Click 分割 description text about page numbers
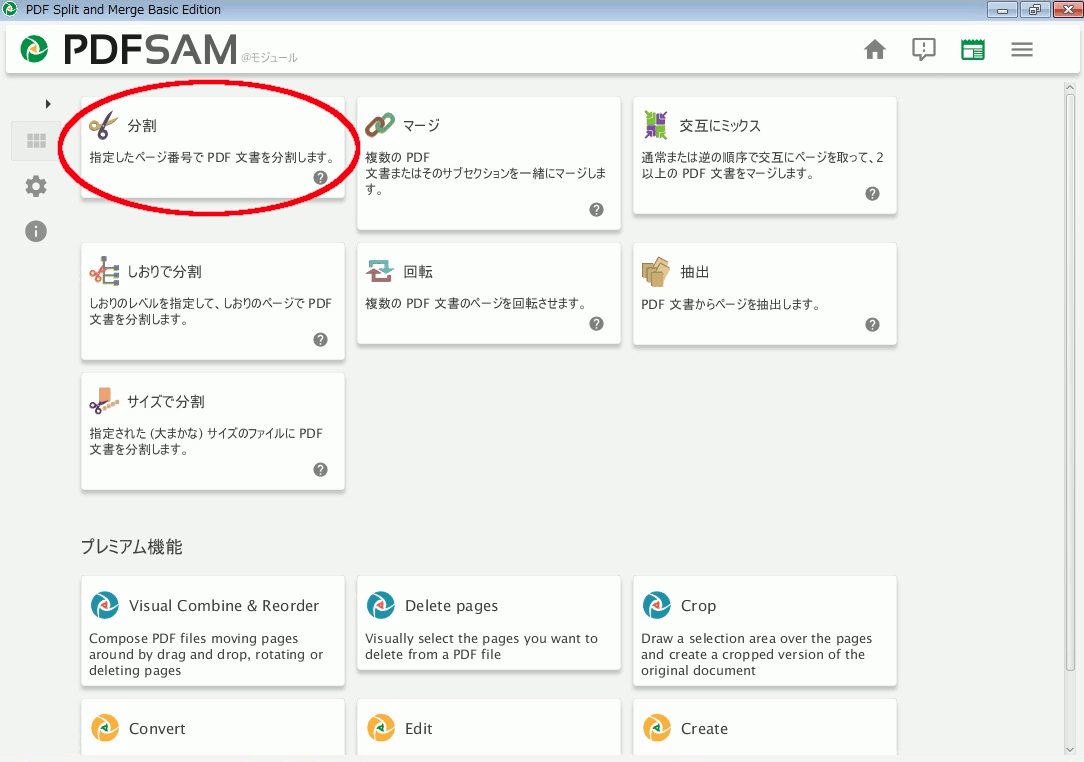Image resolution: width=1084 pixels, height=762 pixels. (212, 158)
